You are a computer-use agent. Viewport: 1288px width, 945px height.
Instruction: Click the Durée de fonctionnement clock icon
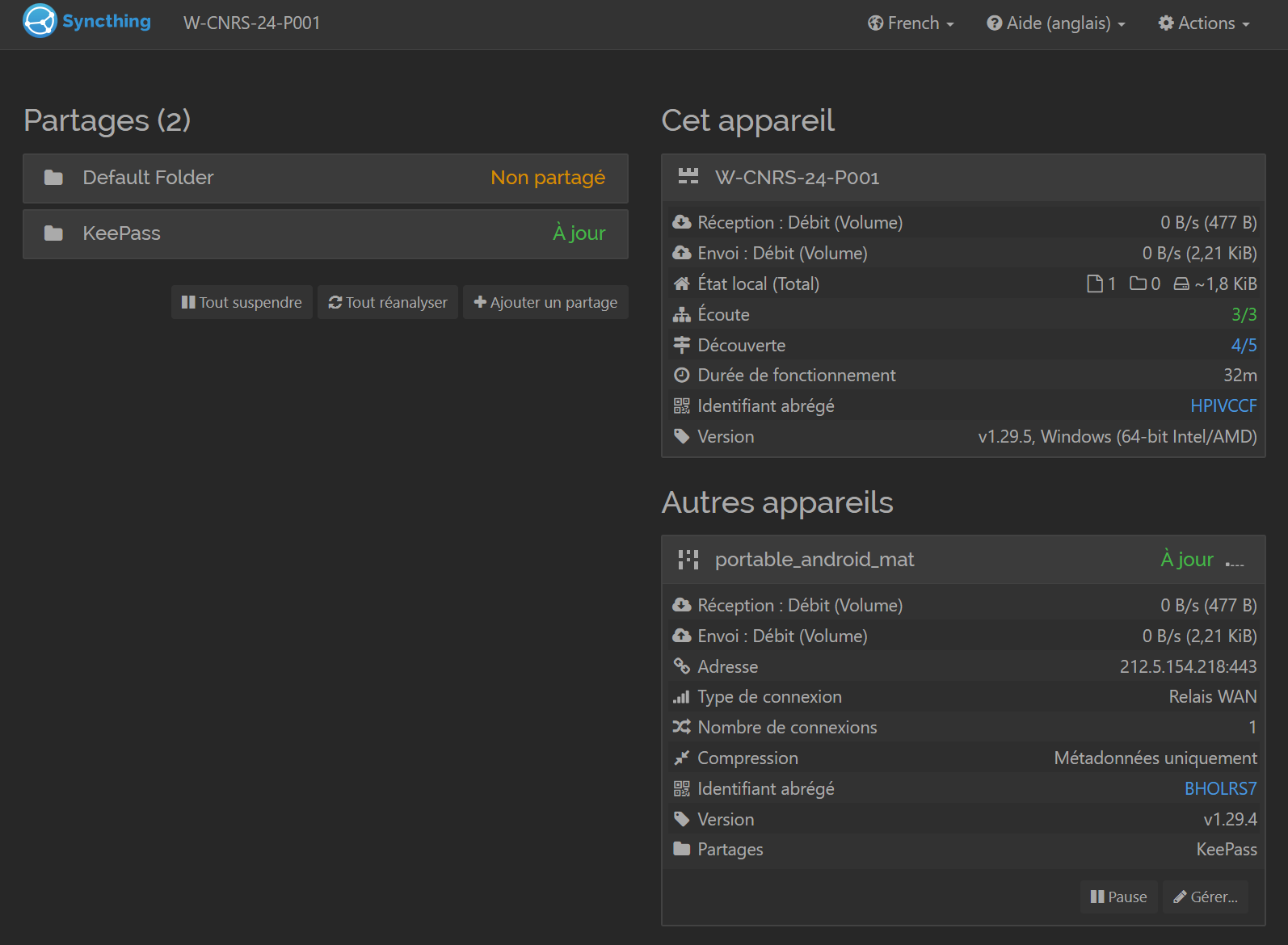[682, 375]
